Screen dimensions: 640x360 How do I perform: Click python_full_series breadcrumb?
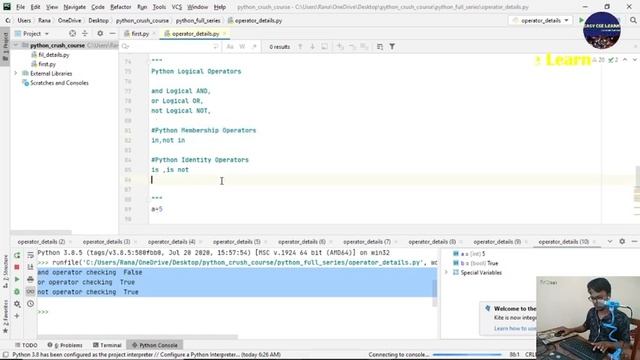click(x=198, y=20)
